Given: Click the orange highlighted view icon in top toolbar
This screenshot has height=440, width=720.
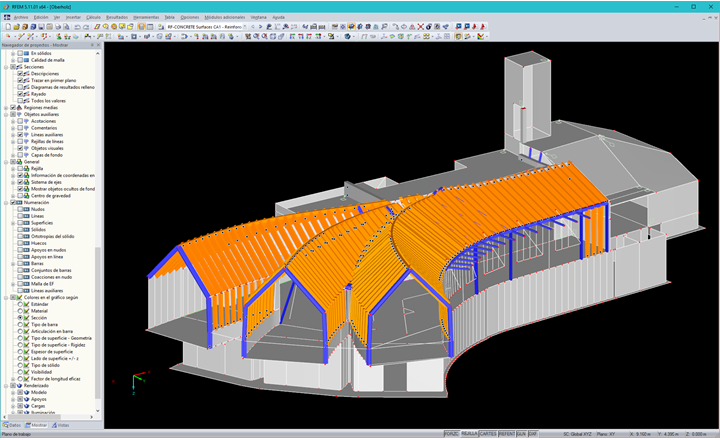Looking at the screenshot, I should click(351, 27).
